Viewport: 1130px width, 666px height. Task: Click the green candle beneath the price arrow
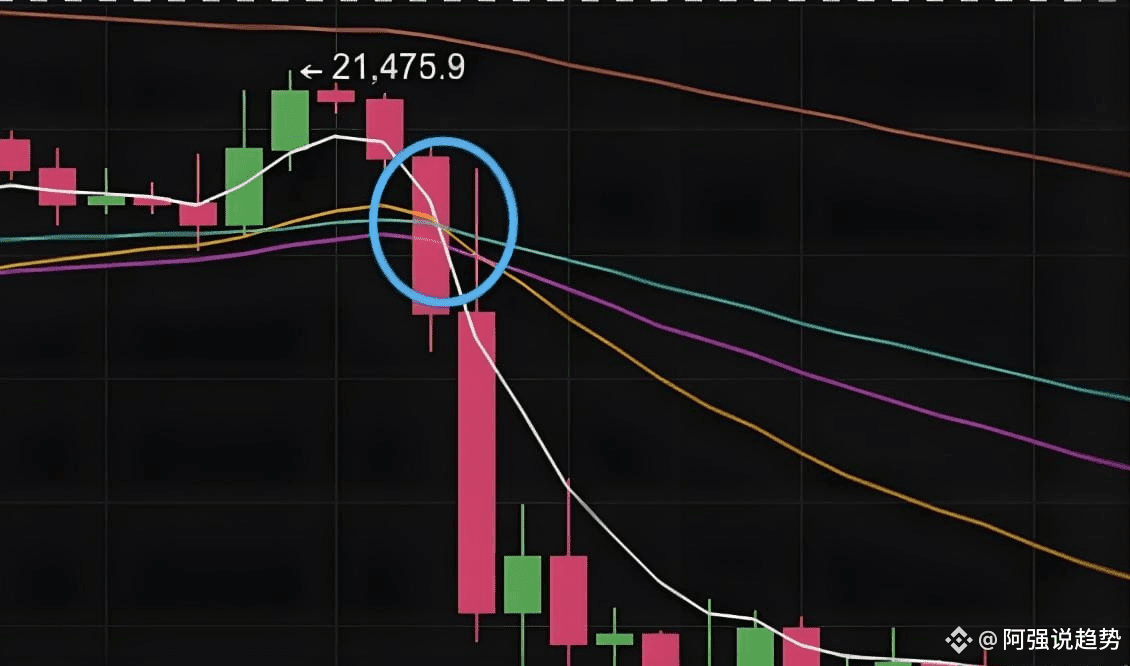[290, 120]
